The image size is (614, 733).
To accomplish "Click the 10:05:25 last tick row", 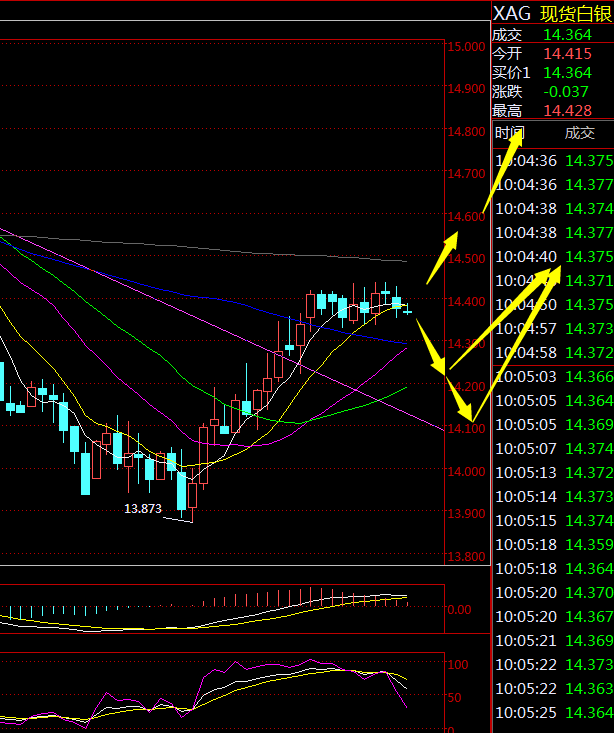I will [552, 712].
